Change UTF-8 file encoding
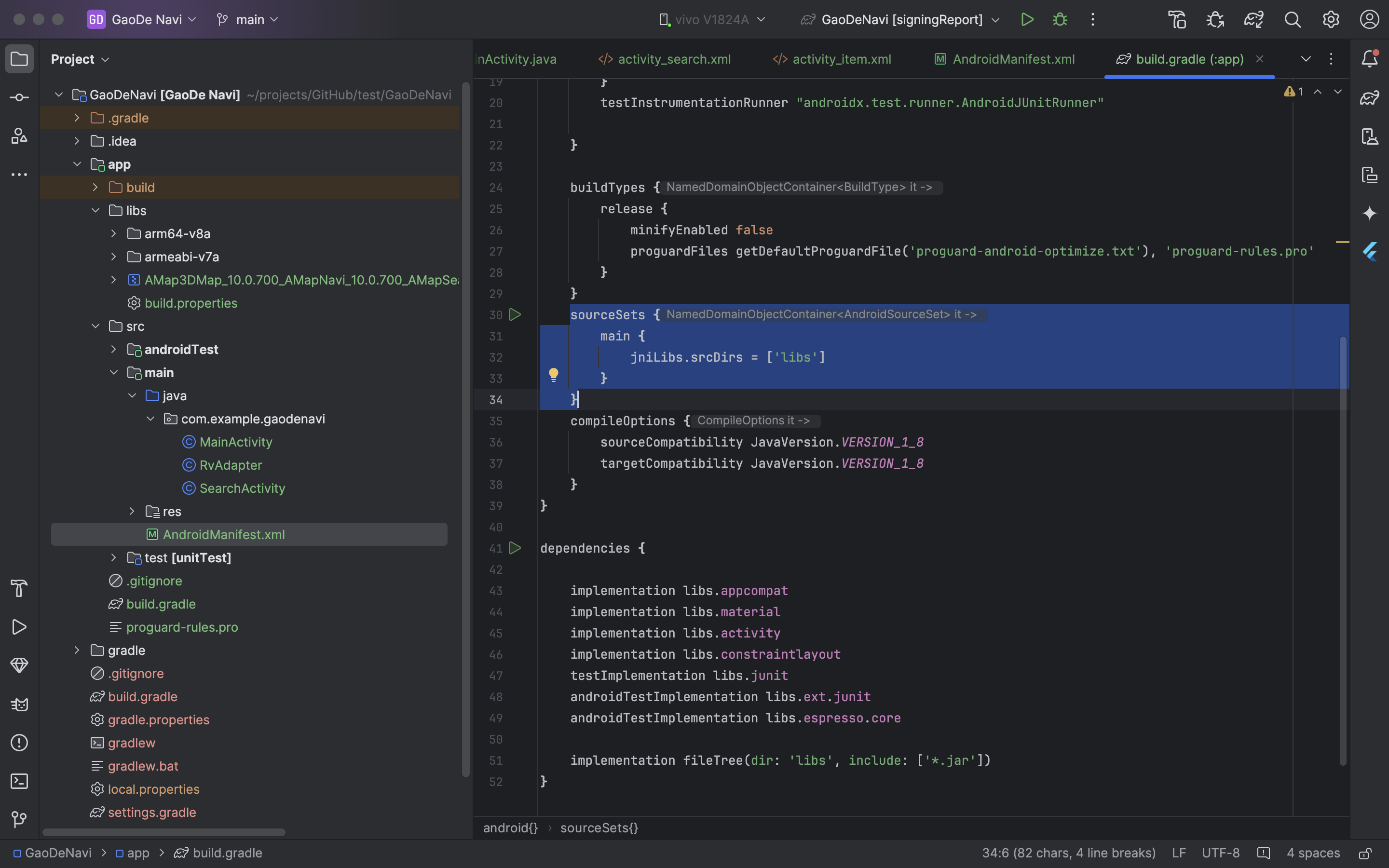This screenshot has height=868, width=1389. pos(1221,853)
